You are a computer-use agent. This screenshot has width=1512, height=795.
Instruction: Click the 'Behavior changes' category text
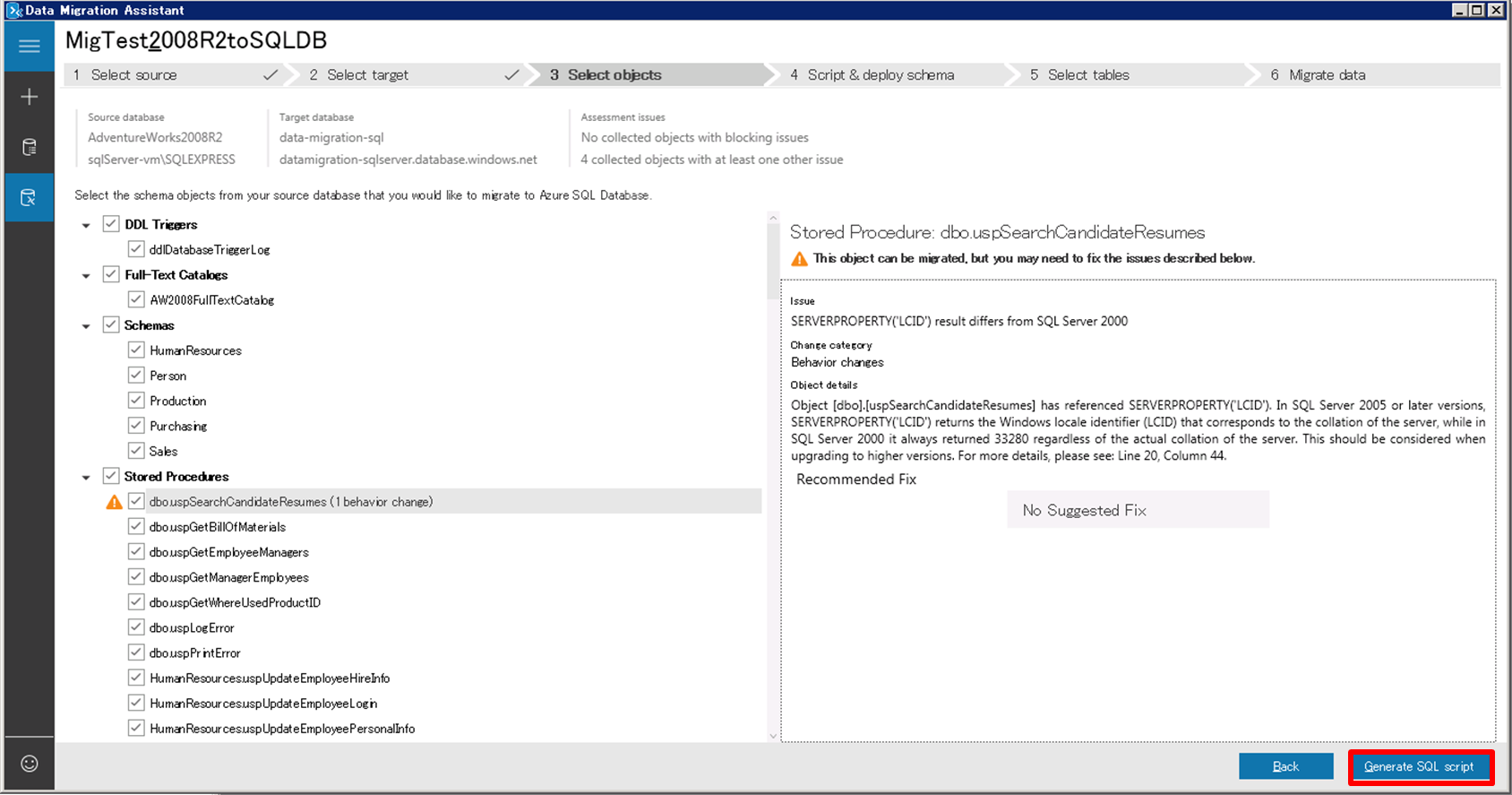pyautogui.click(x=837, y=362)
